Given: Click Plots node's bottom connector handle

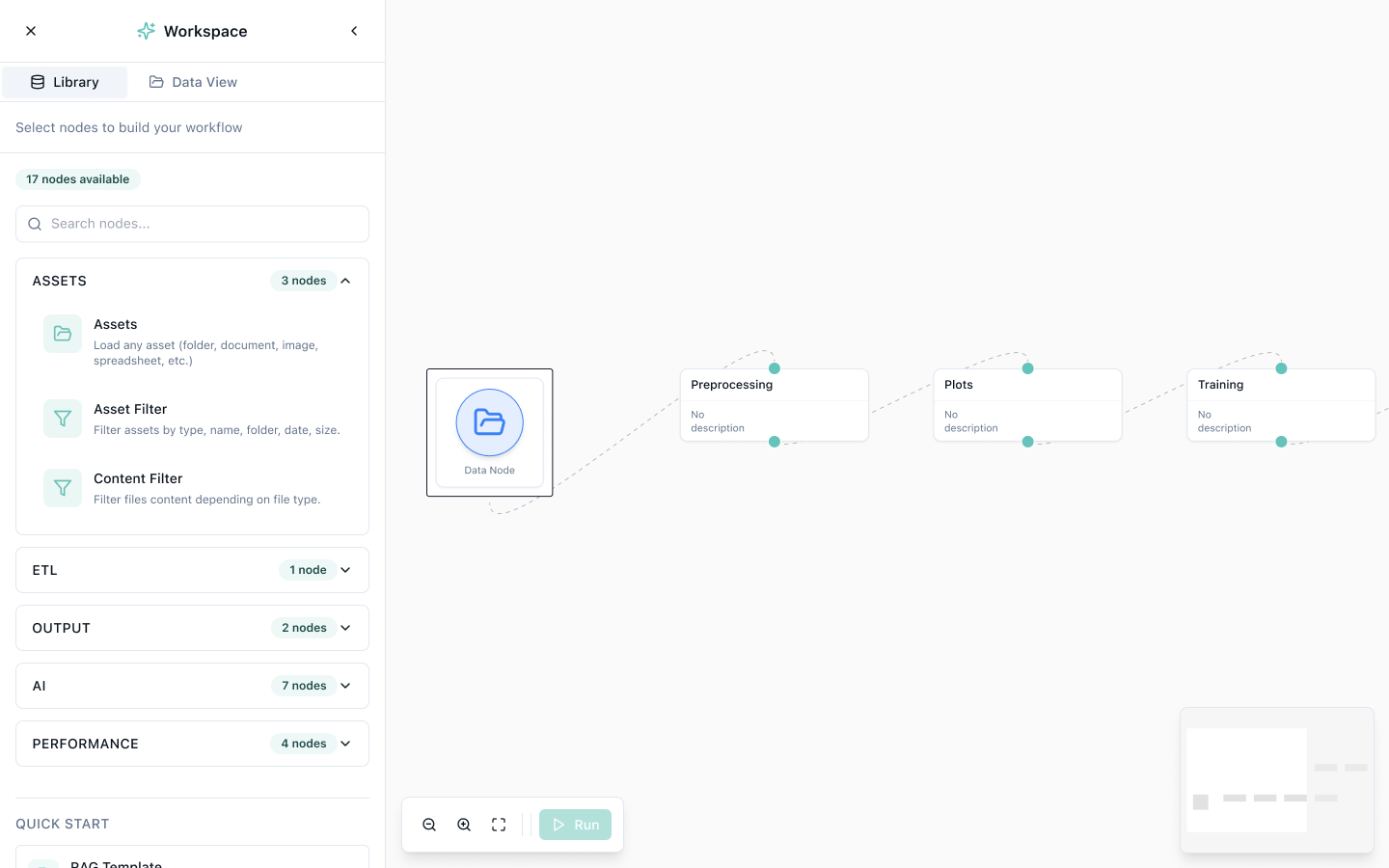Looking at the screenshot, I should (x=1028, y=442).
